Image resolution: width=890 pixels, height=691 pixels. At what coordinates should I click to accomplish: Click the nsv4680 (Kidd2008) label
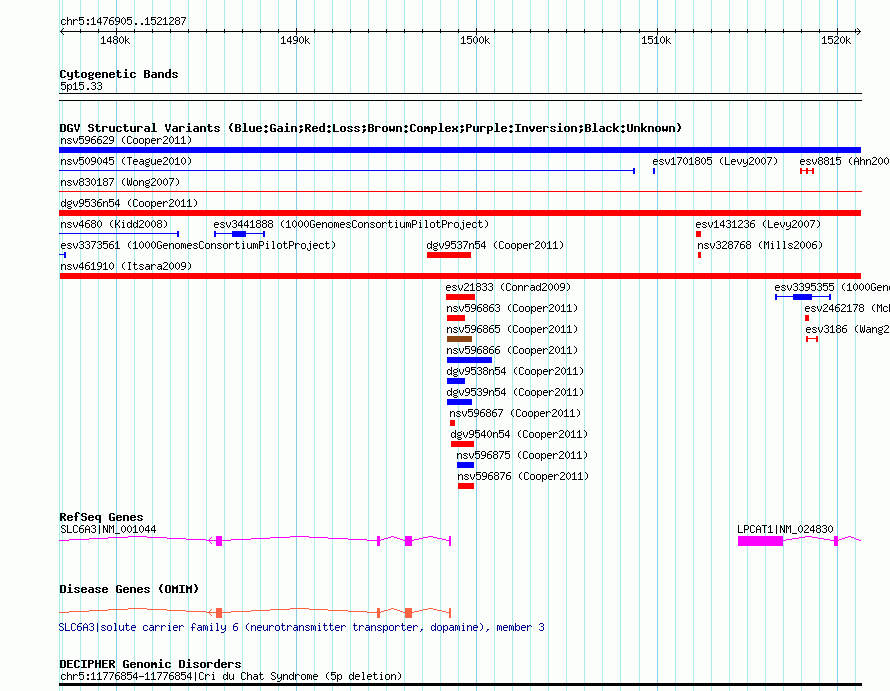114,224
